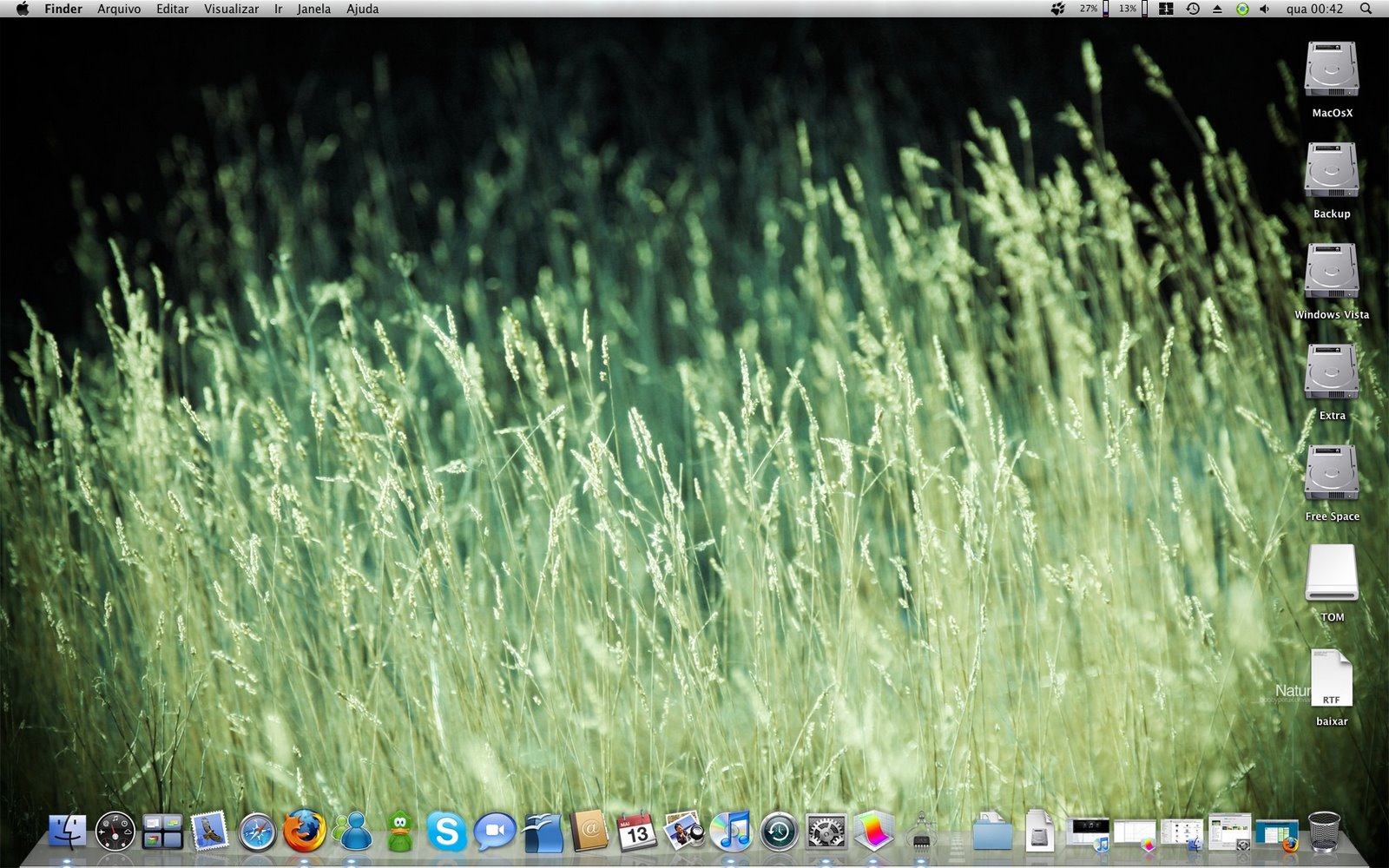
Task: Open the Editar menu
Action: (172, 9)
